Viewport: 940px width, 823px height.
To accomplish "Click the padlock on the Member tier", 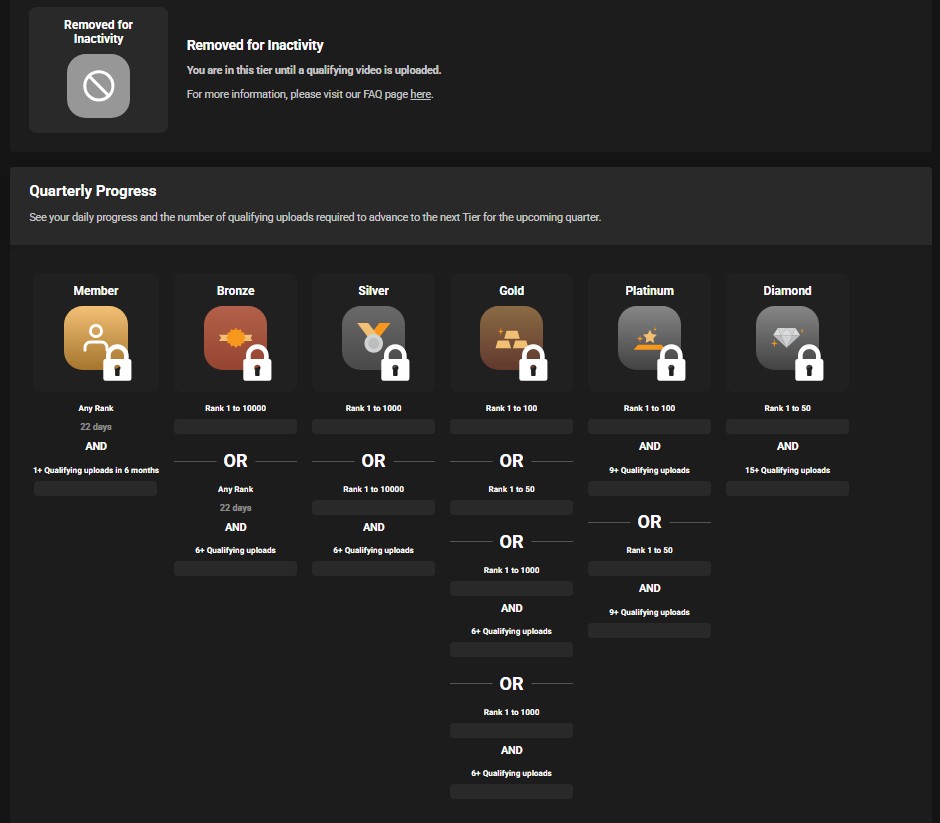I will [x=118, y=364].
